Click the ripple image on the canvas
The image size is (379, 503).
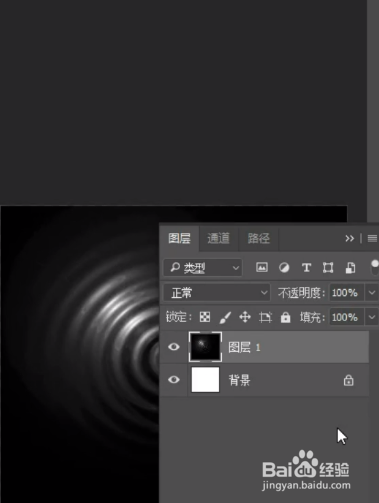(x=80, y=353)
